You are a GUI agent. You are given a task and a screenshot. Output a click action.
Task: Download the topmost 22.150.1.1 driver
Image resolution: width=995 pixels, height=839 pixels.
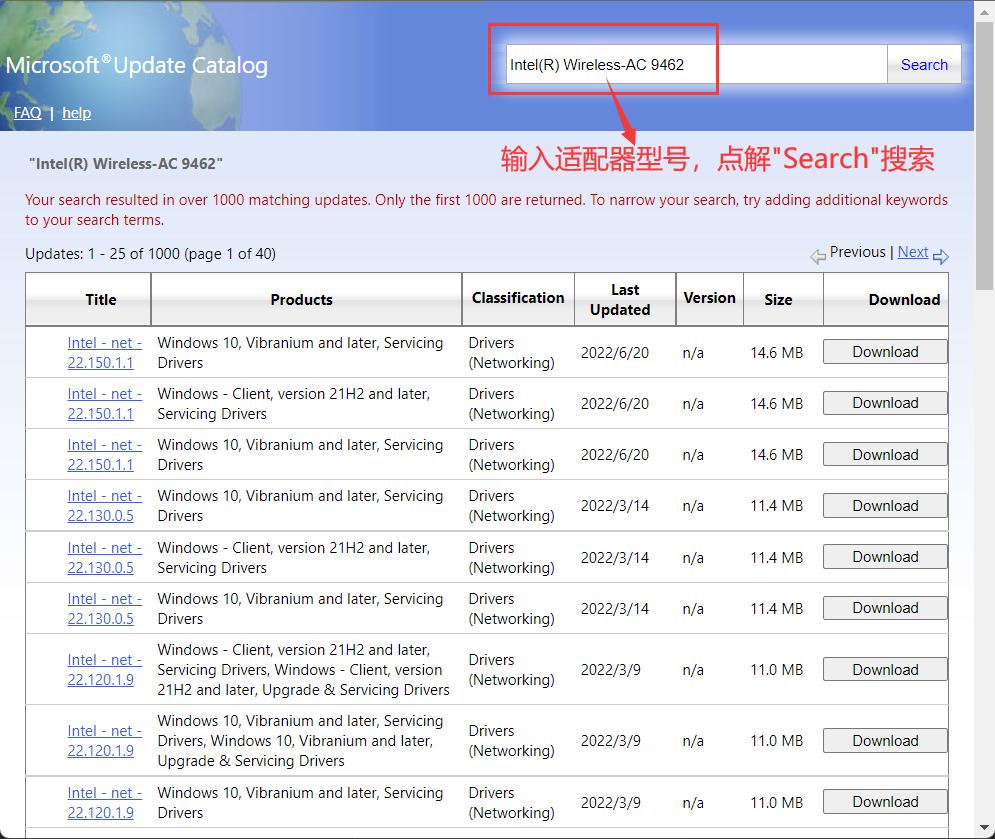884,351
